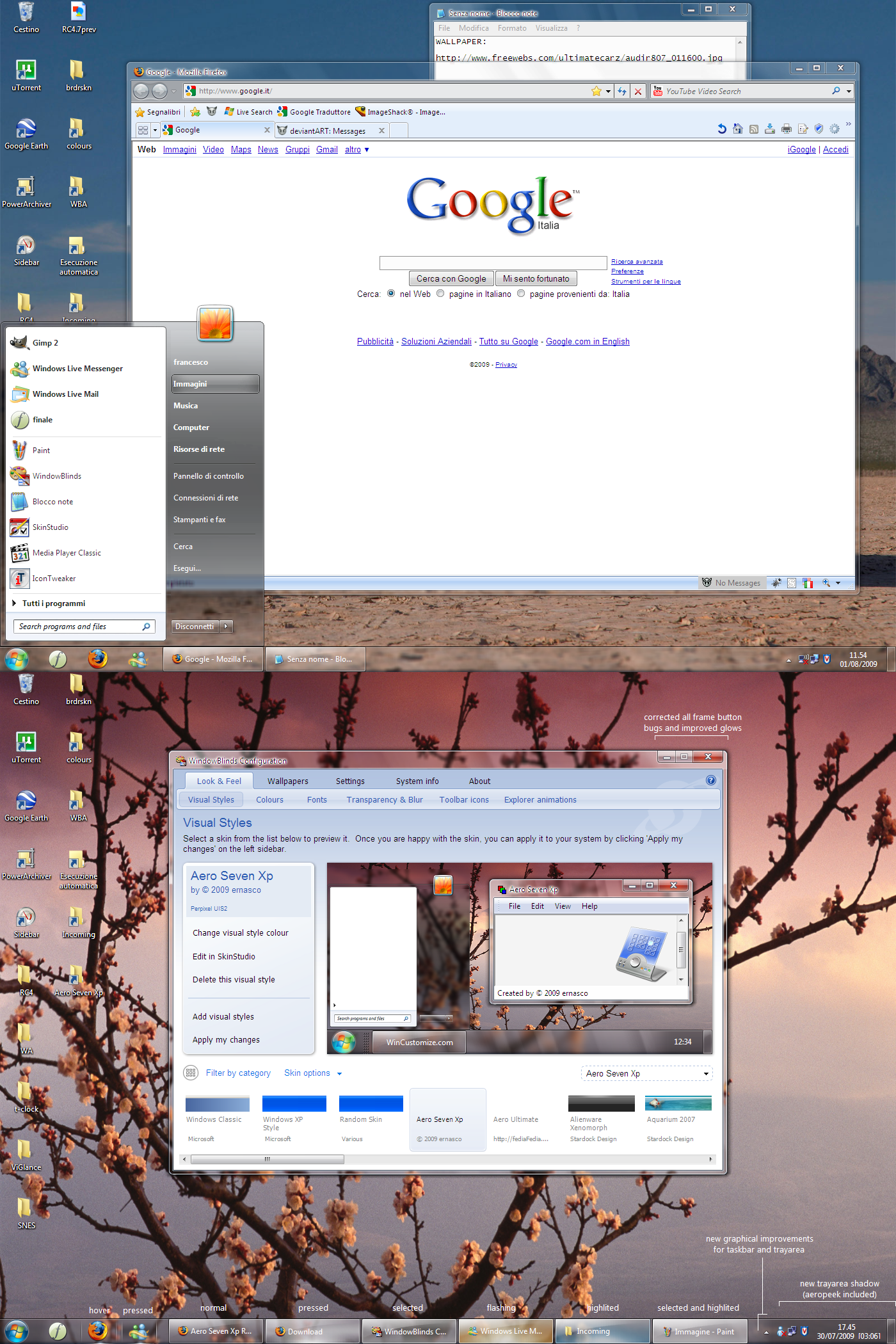
Task: Click the Filter by category grid icon
Action: [x=191, y=1073]
